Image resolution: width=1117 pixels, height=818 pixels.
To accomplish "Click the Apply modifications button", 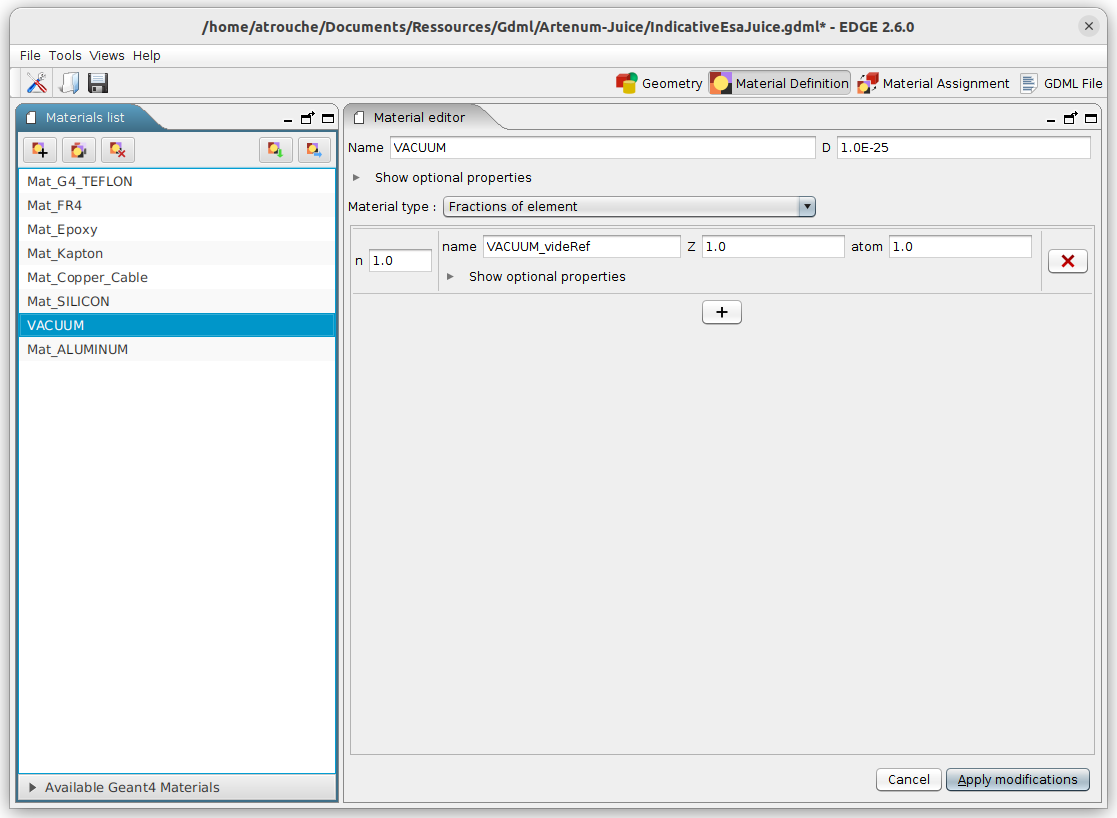I will (1017, 779).
